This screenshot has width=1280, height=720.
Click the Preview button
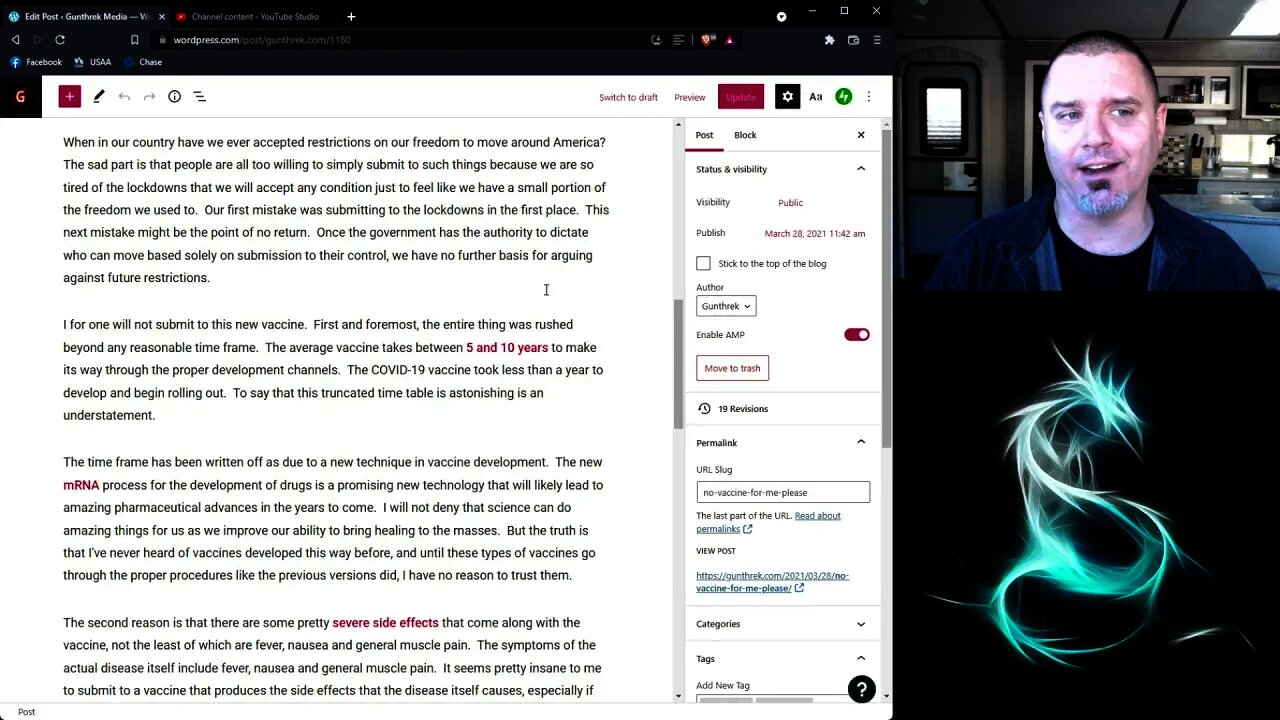(689, 97)
